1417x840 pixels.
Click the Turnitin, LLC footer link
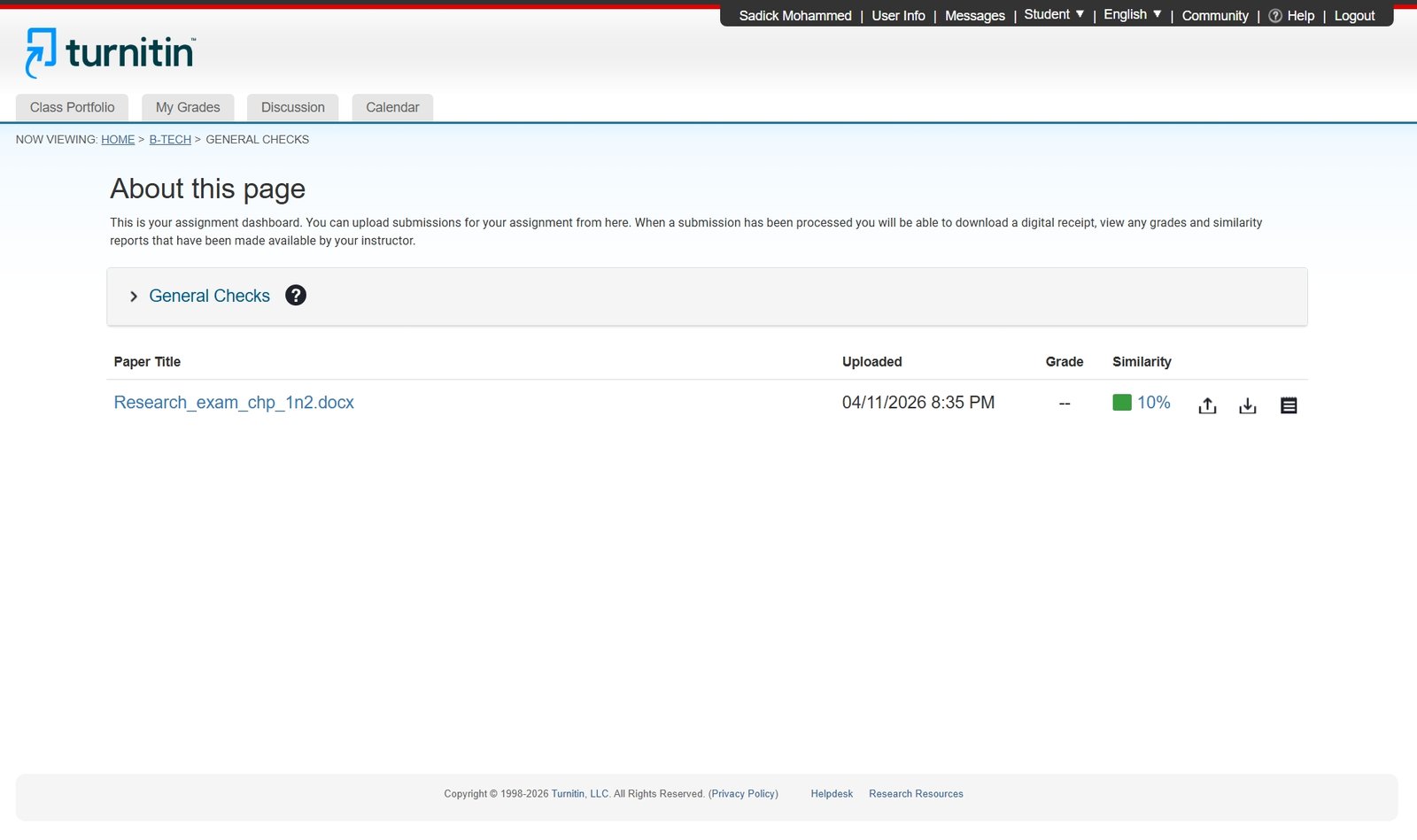click(x=580, y=794)
